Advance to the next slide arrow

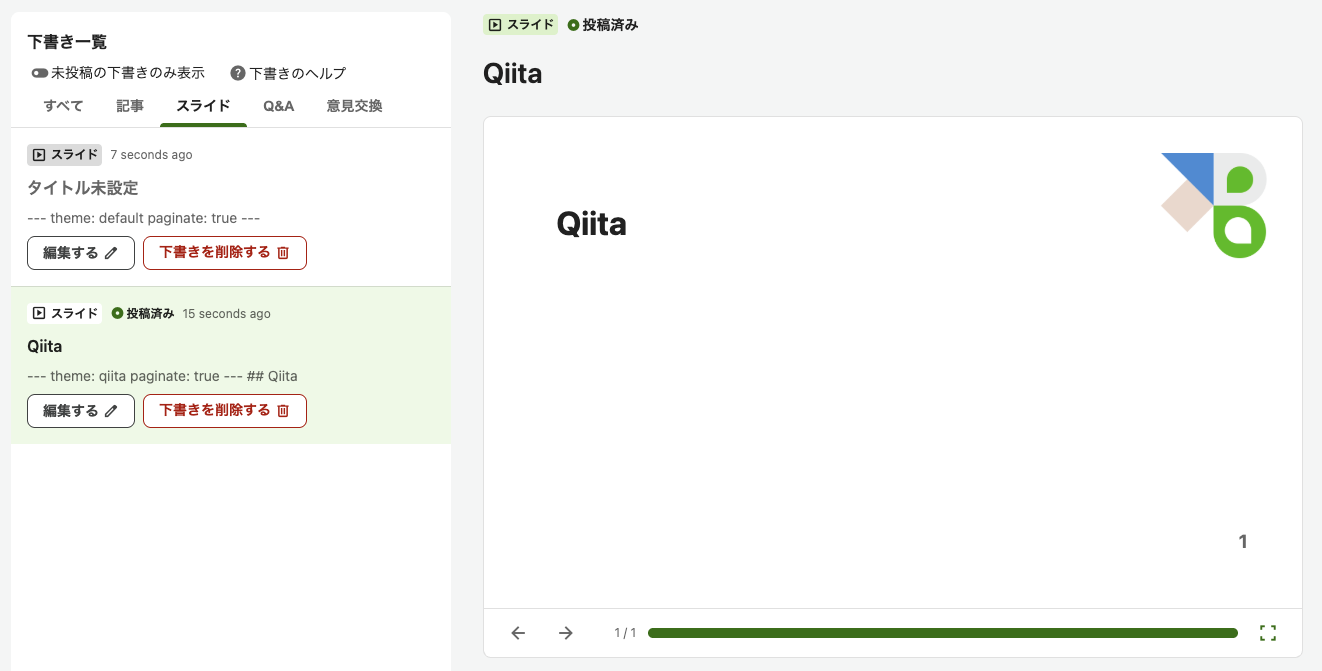(x=566, y=633)
